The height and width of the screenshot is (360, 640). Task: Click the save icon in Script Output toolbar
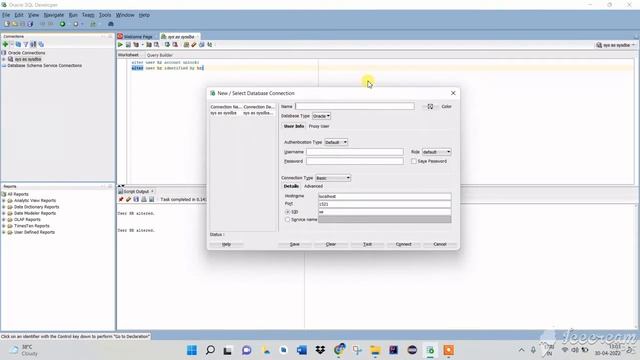click(x=136, y=199)
